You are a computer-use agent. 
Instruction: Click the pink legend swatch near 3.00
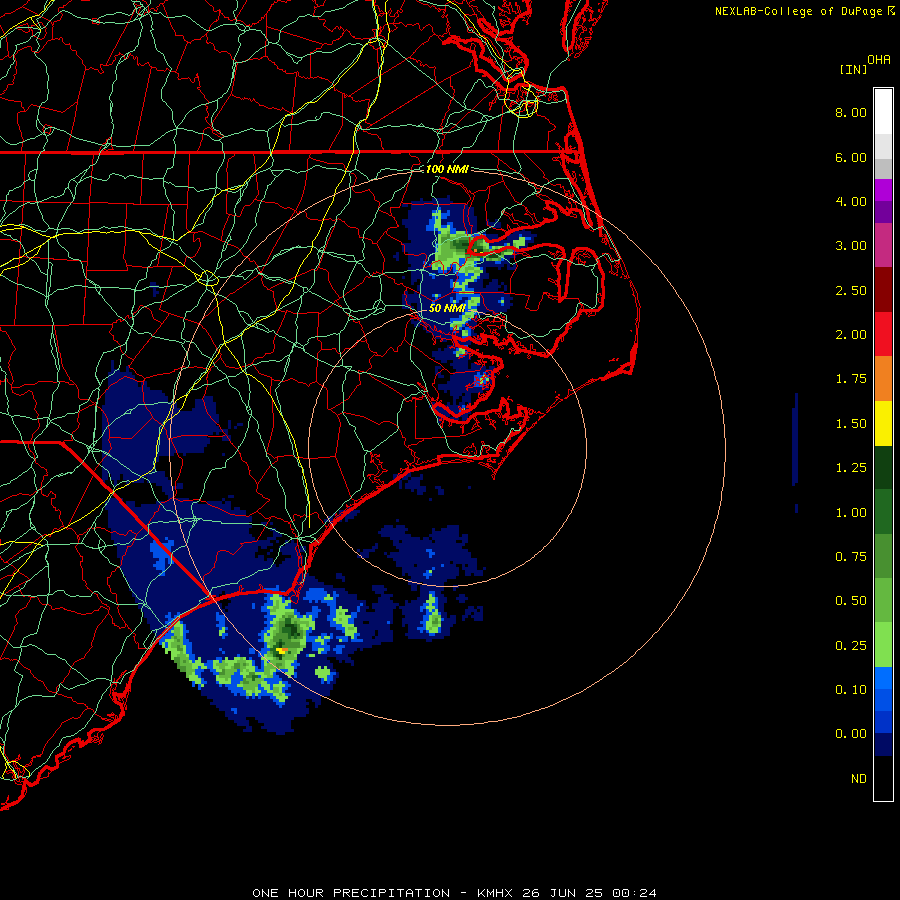click(883, 245)
